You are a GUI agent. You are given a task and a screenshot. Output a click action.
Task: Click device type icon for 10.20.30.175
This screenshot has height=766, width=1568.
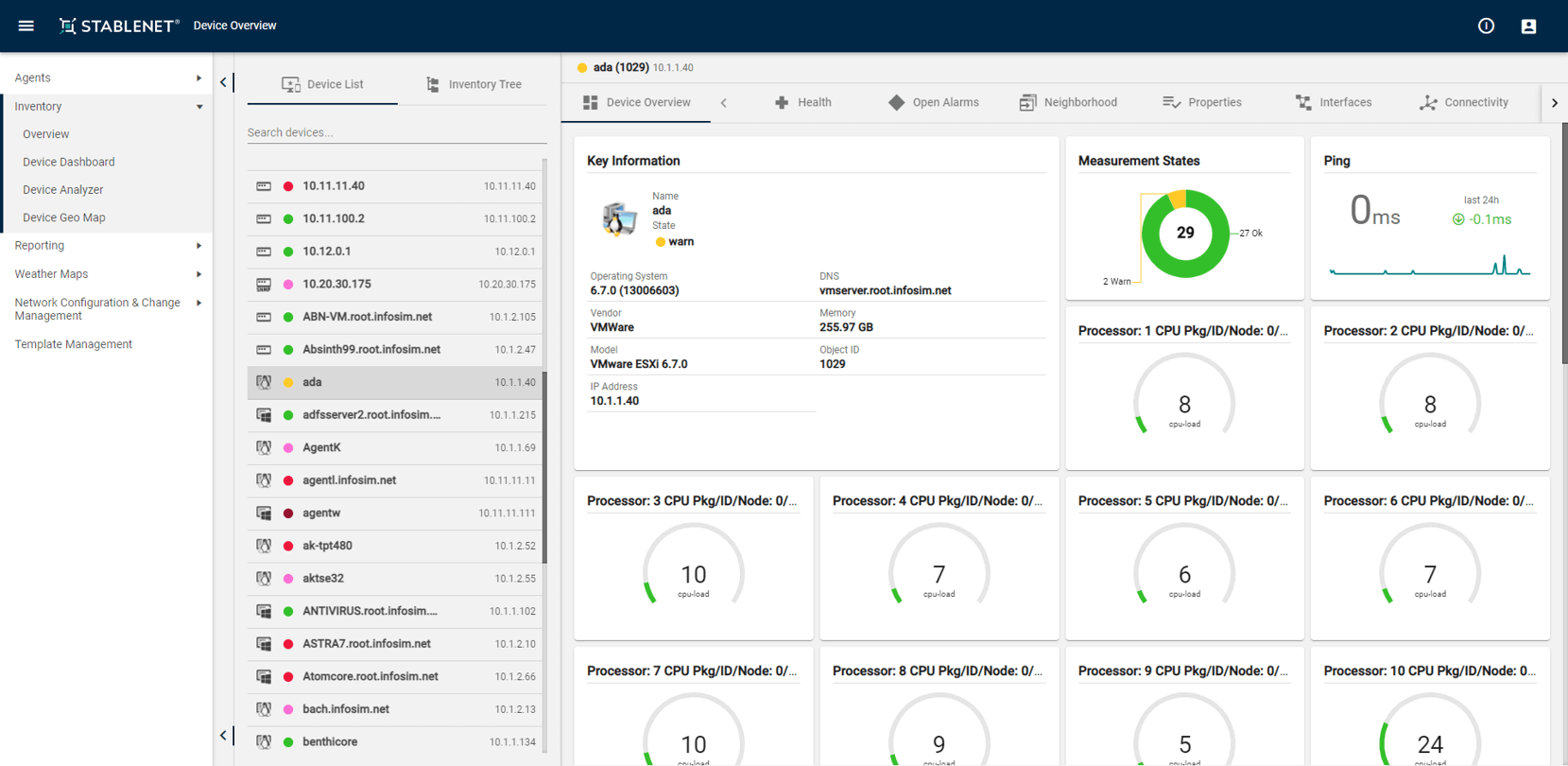pos(264,284)
